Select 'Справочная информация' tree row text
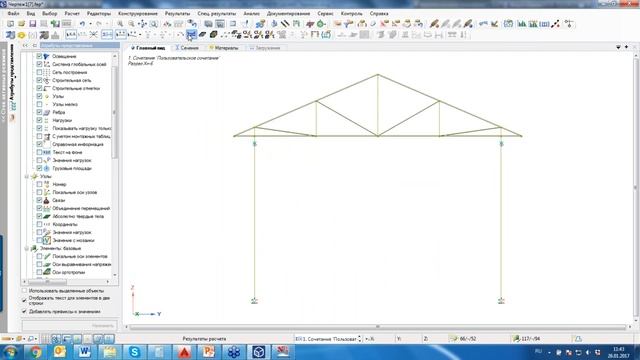 coord(78,144)
